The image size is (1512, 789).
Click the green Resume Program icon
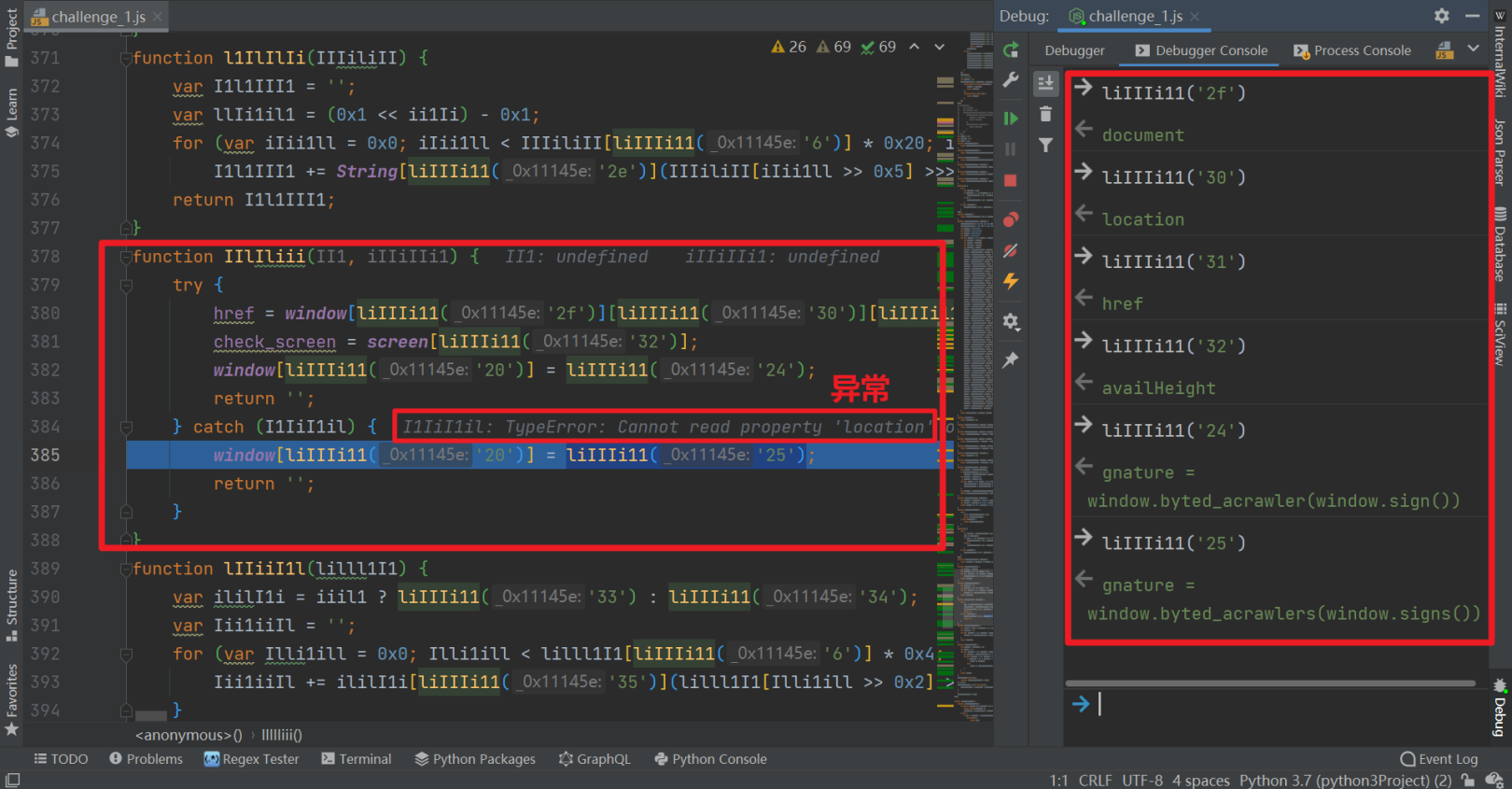(x=1011, y=119)
